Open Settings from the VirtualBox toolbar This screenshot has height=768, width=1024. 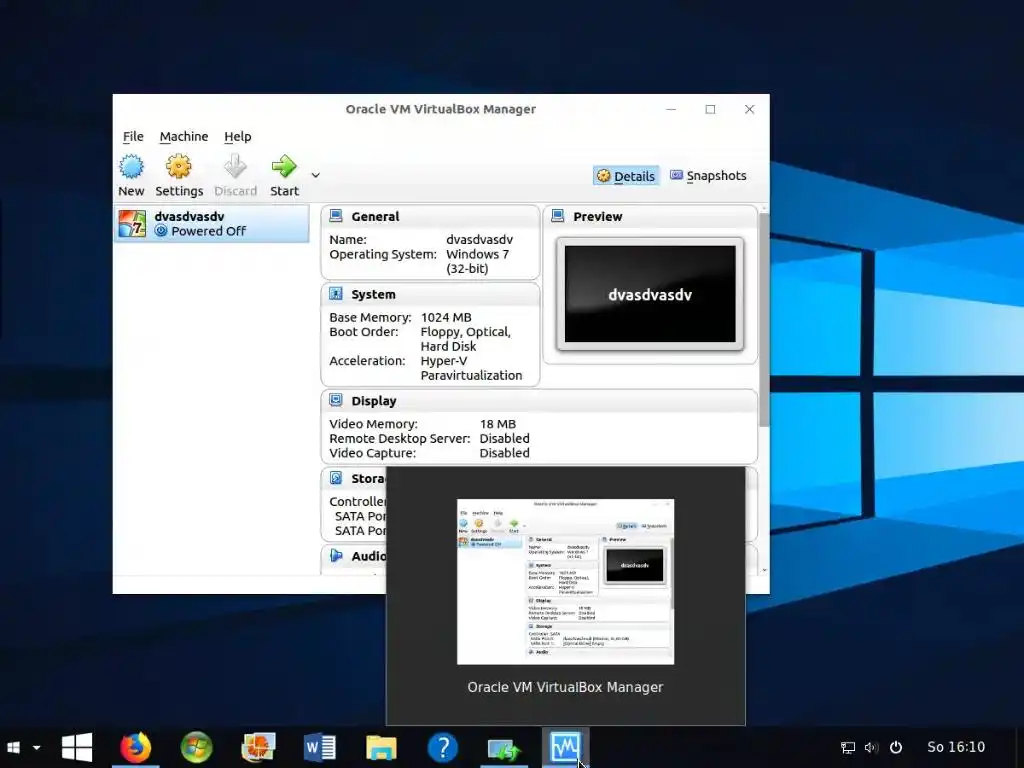point(179,175)
